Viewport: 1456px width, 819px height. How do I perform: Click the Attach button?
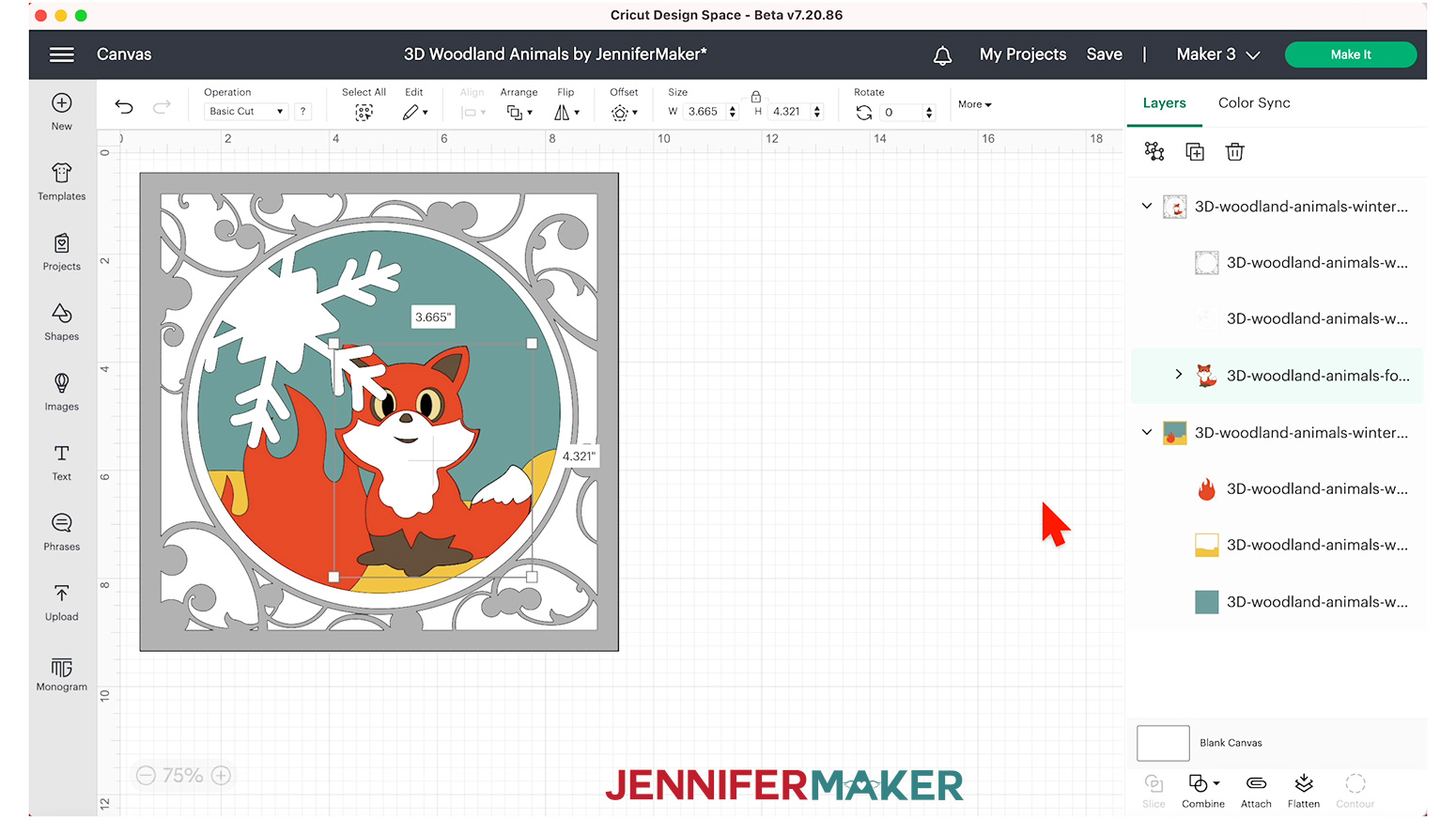pos(1256,791)
